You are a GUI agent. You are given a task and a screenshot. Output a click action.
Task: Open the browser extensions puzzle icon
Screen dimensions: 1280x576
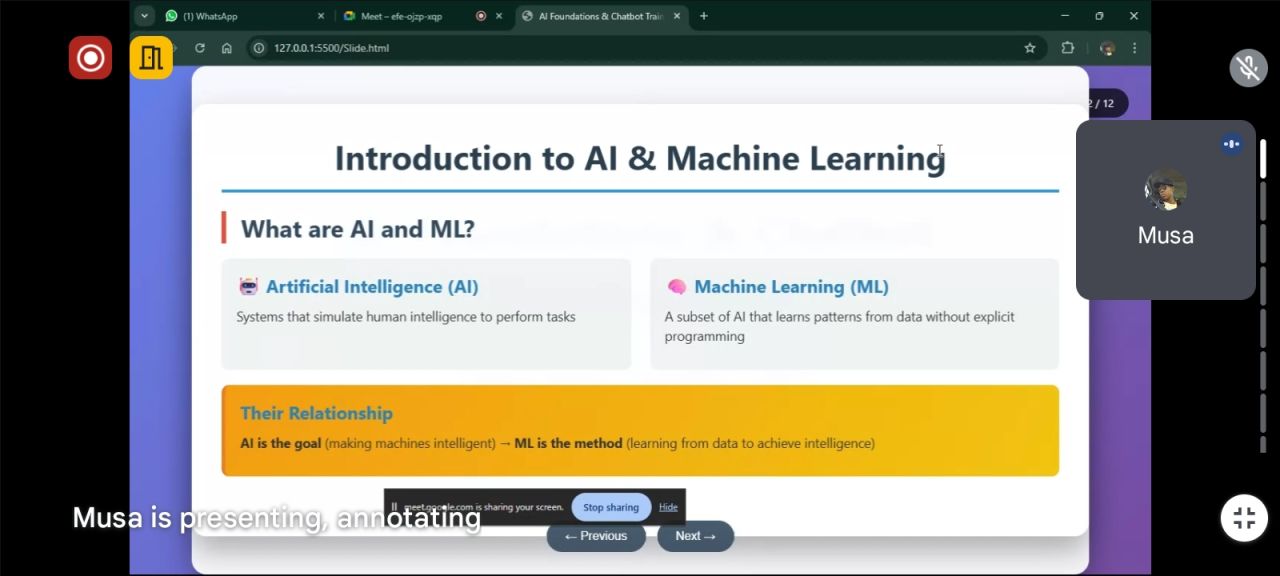point(1068,48)
